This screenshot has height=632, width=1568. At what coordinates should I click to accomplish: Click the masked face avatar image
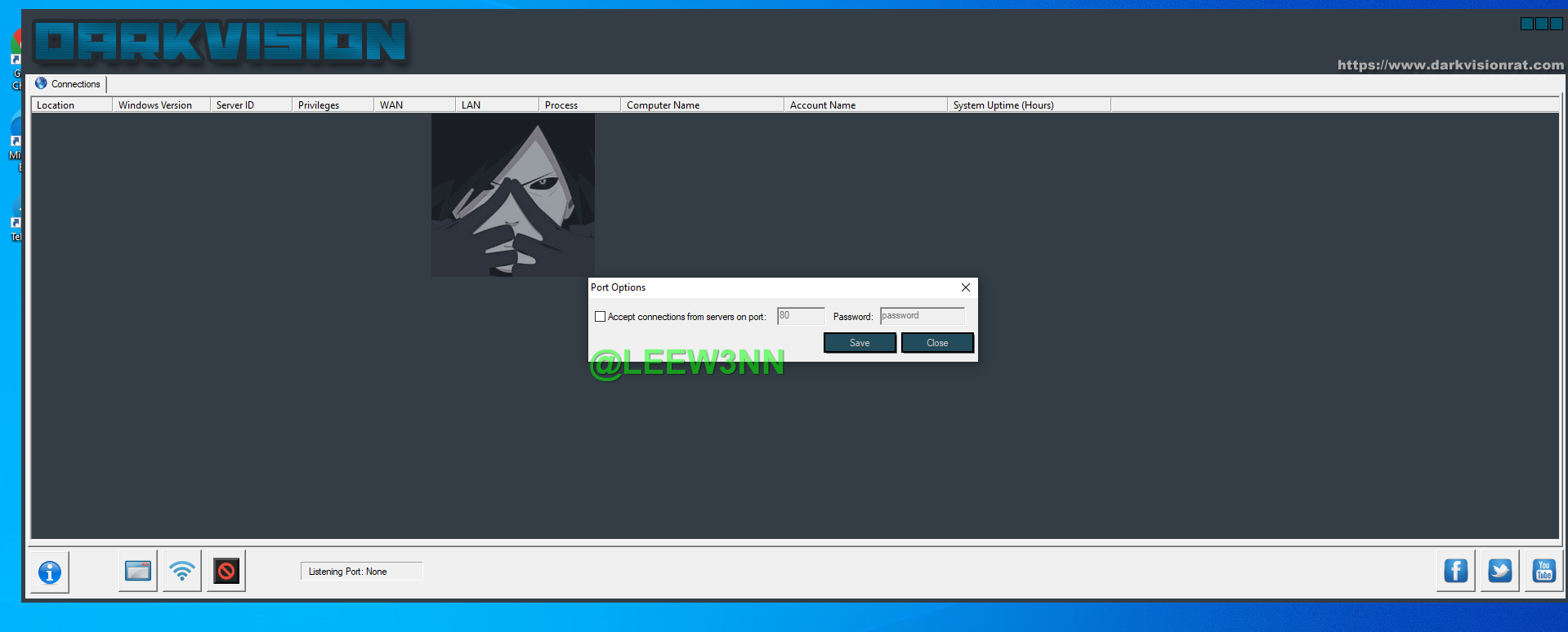click(512, 195)
